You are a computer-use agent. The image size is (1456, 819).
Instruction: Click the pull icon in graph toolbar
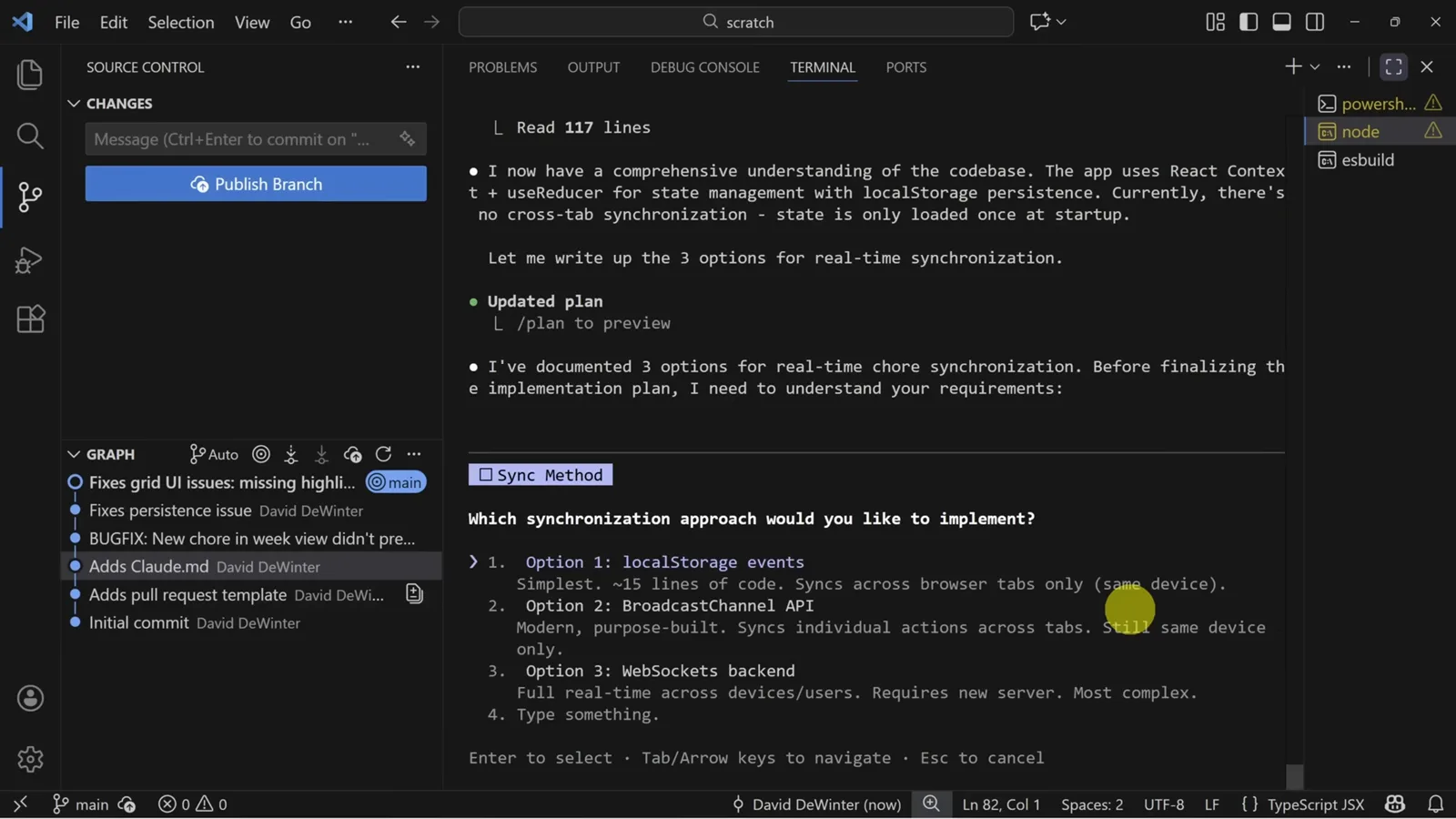tap(321, 454)
